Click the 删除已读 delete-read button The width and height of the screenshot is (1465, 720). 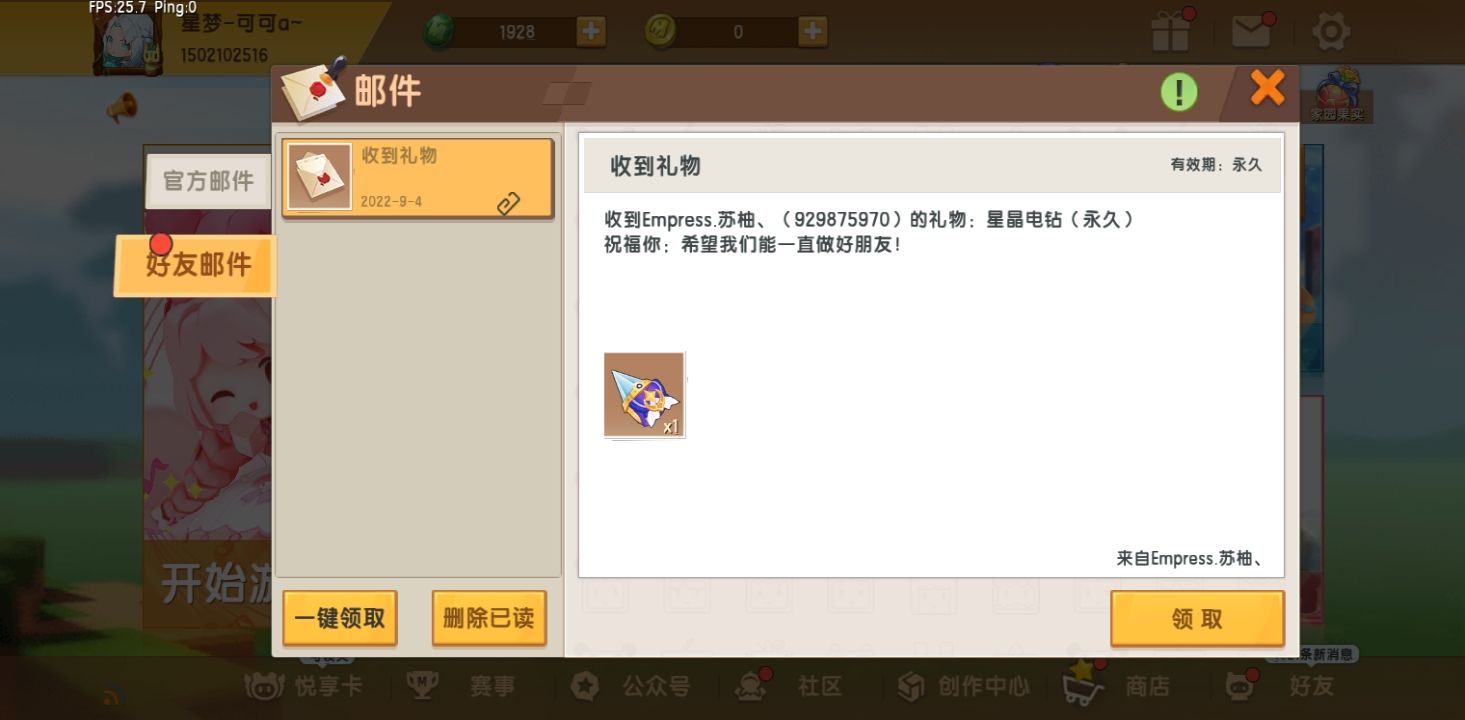[489, 618]
